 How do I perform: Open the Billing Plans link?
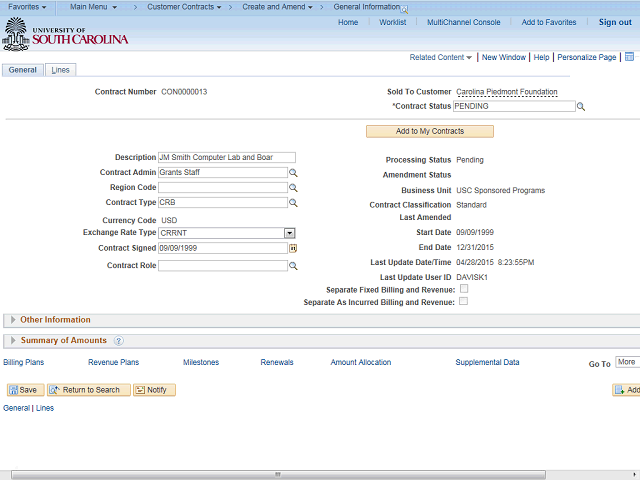24,362
